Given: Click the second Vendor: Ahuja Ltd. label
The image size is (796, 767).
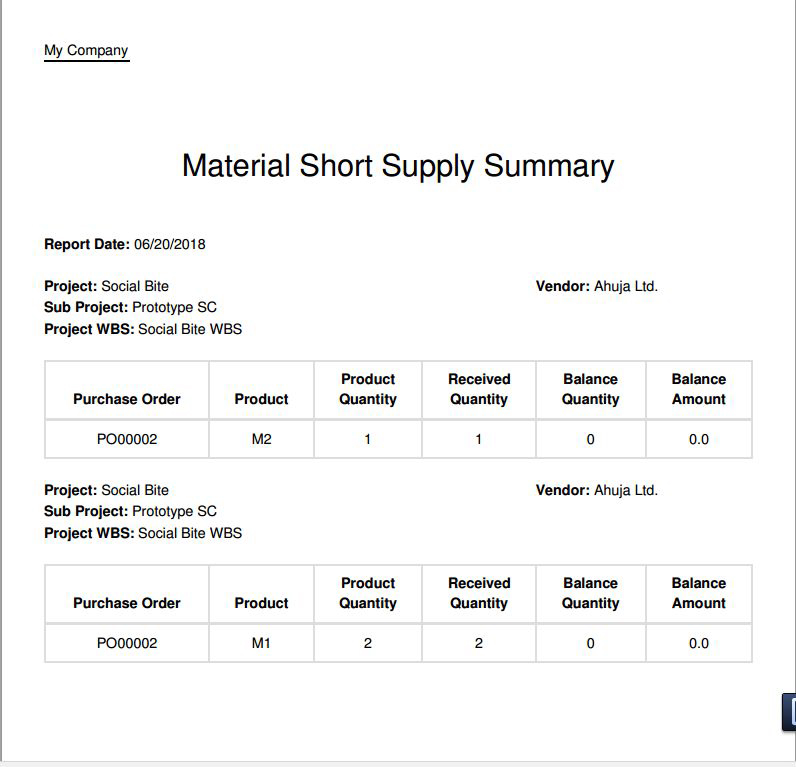Looking at the screenshot, I should click(x=597, y=490).
